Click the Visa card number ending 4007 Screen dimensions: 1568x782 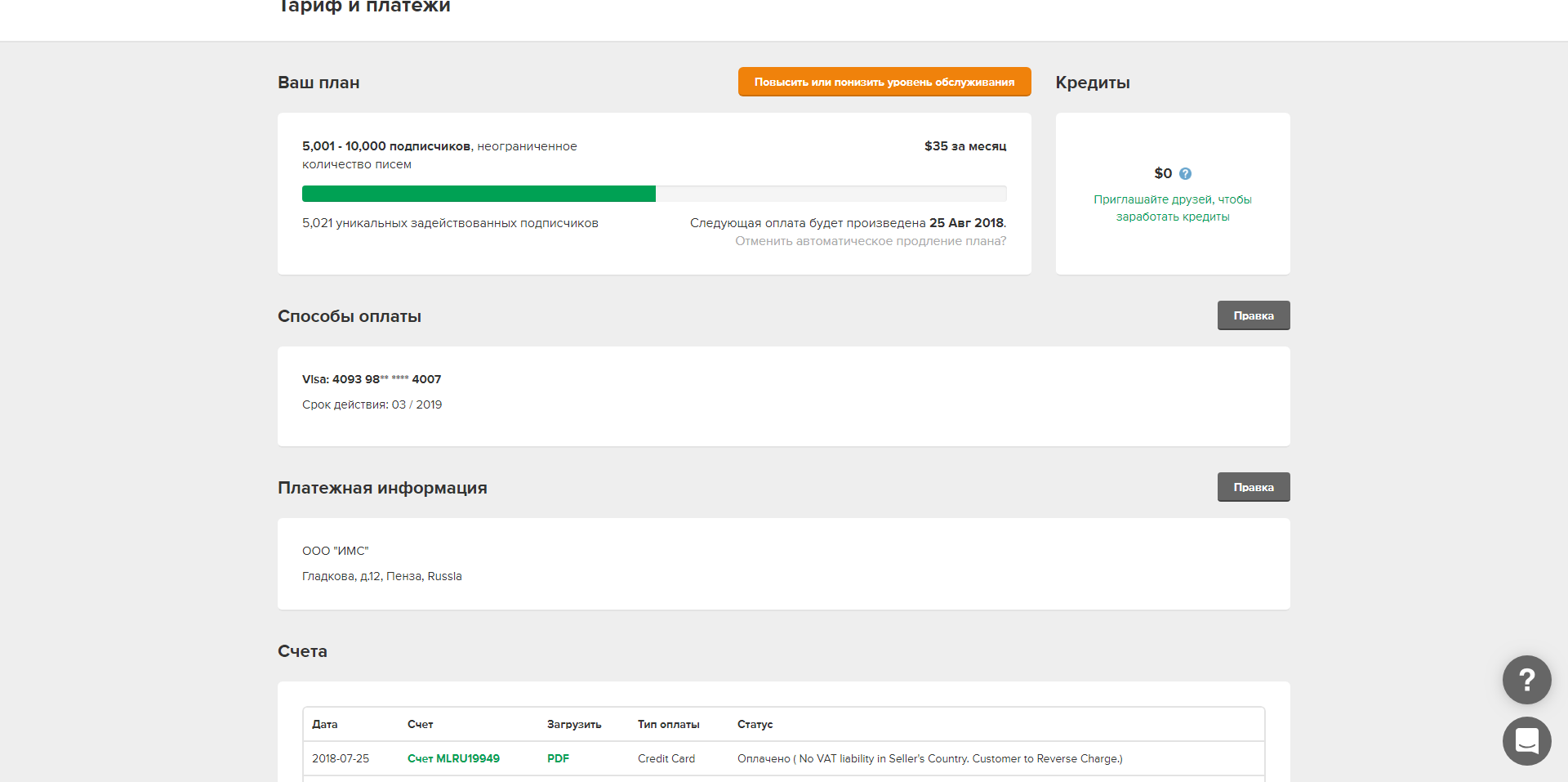pyautogui.click(x=372, y=379)
